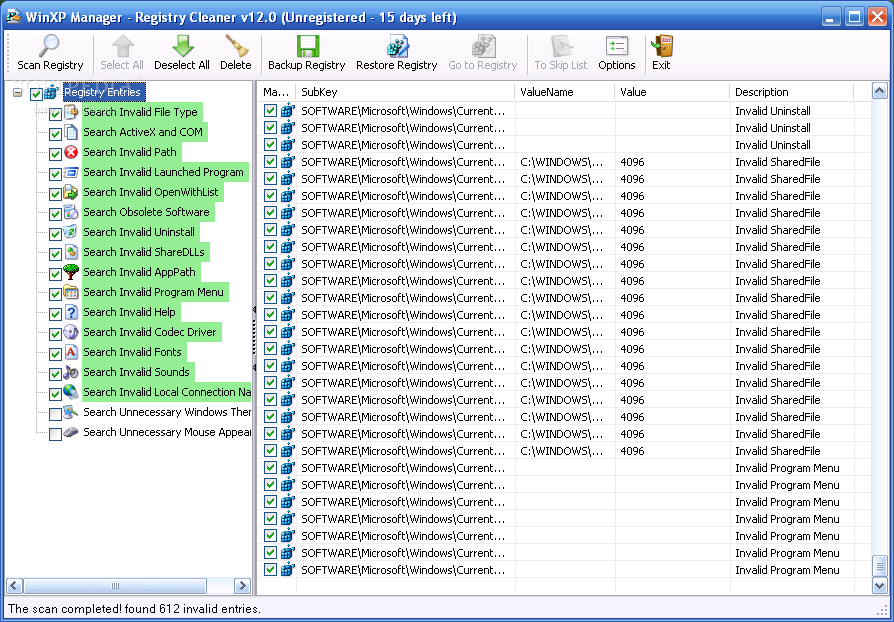Enable Search Unnecessary Windows Themes checkbox

(x=55, y=414)
